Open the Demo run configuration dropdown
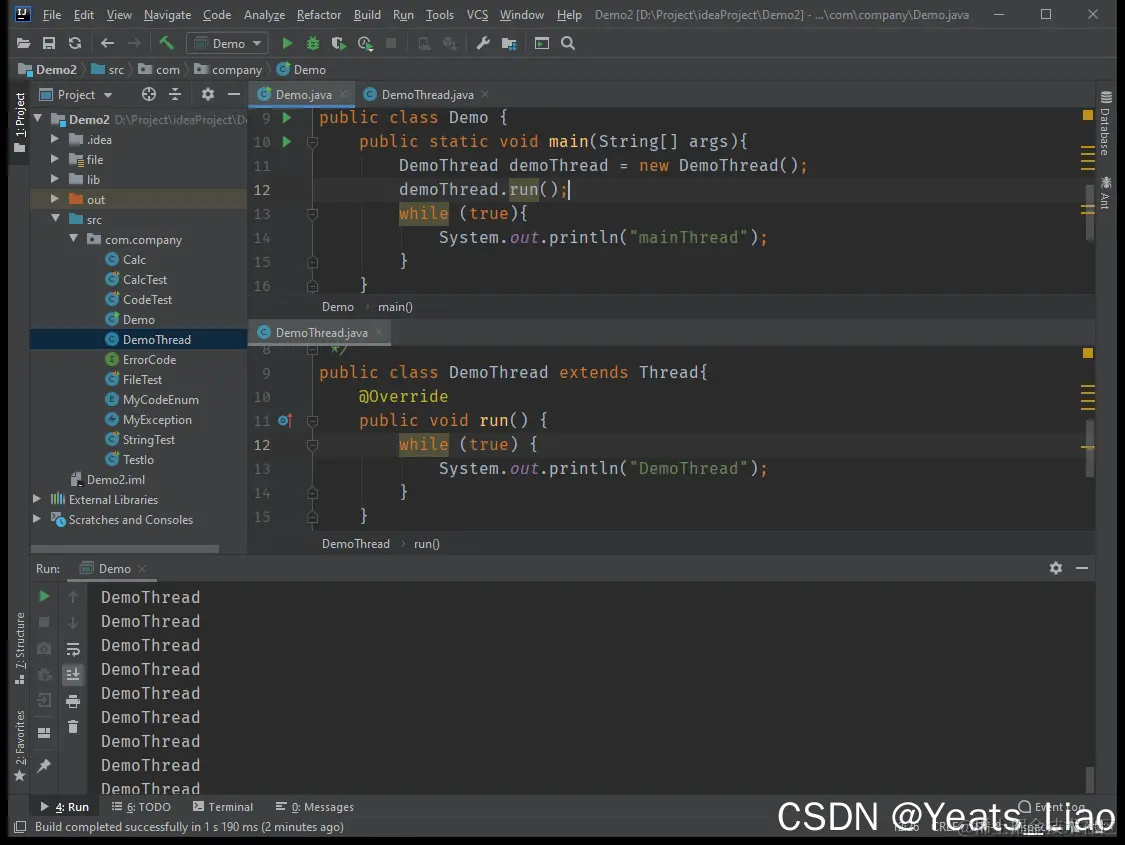Viewport: 1125px width, 845px height. click(x=227, y=44)
